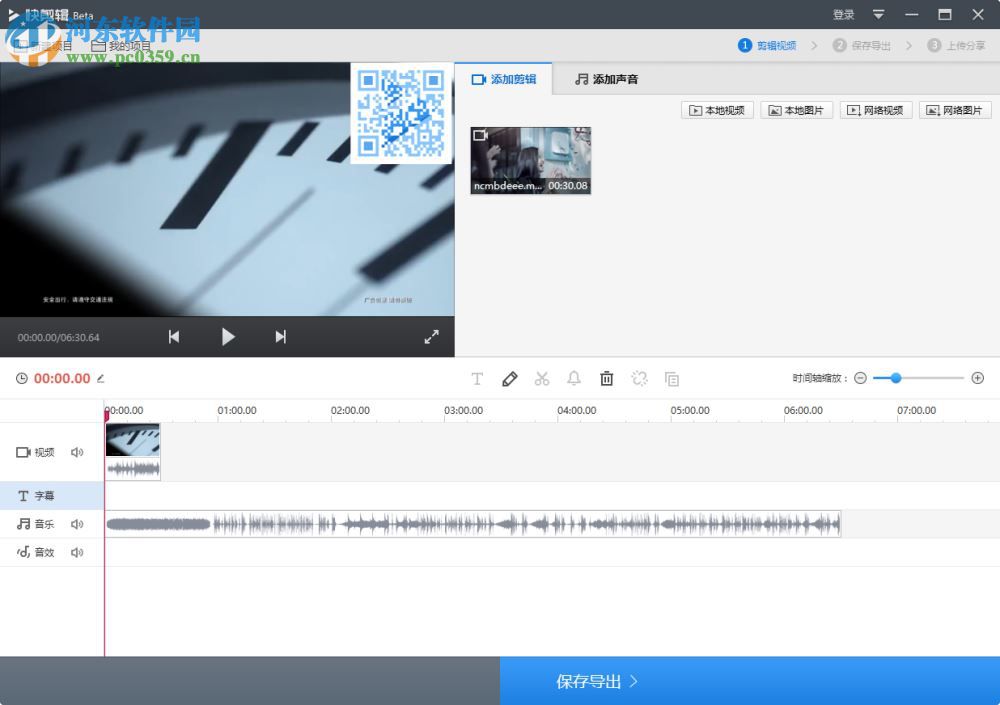Select the 视频 track label

(x=35, y=452)
